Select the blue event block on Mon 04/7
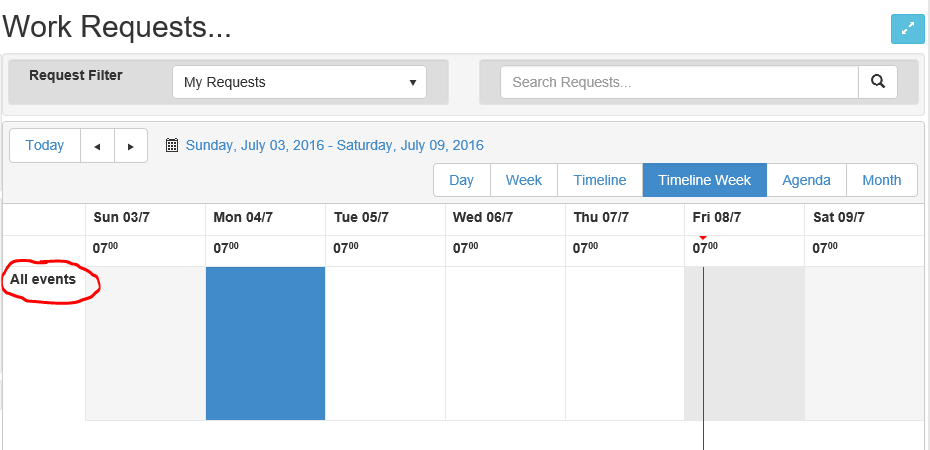This screenshot has width=930, height=450. [265, 343]
